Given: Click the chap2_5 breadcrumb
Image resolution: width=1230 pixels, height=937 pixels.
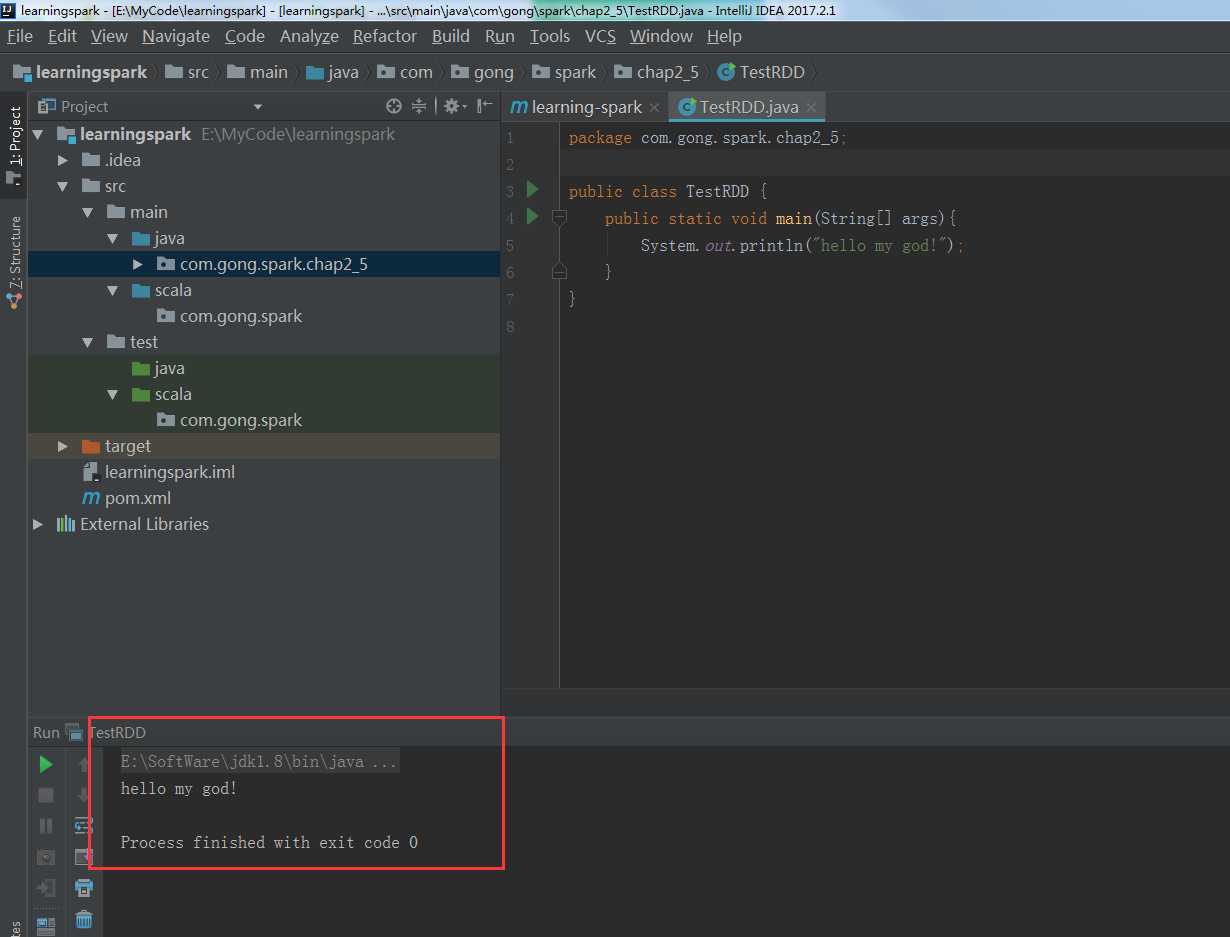Looking at the screenshot, I should coord(657,72).
